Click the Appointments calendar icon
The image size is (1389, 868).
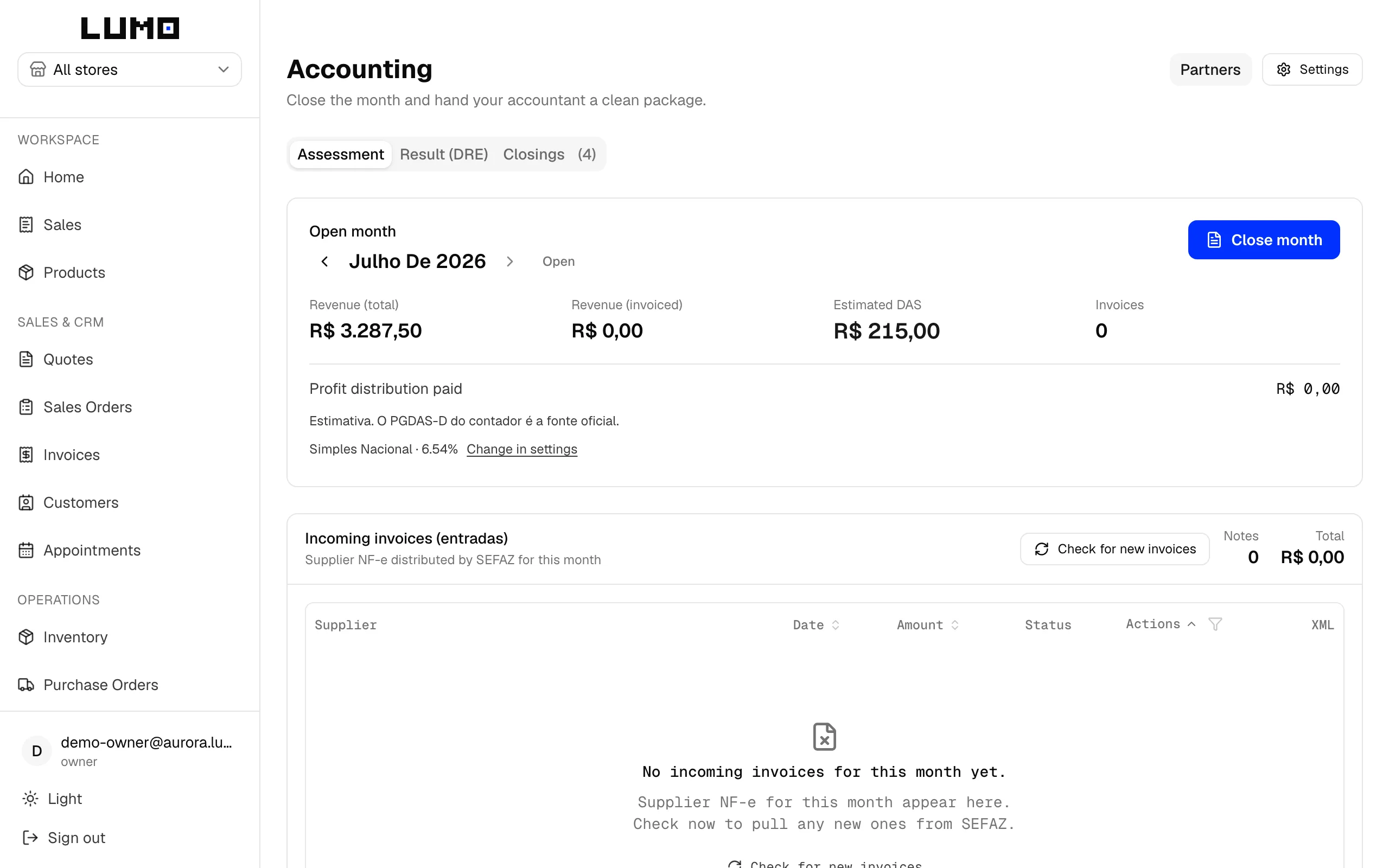coord(26,550)
